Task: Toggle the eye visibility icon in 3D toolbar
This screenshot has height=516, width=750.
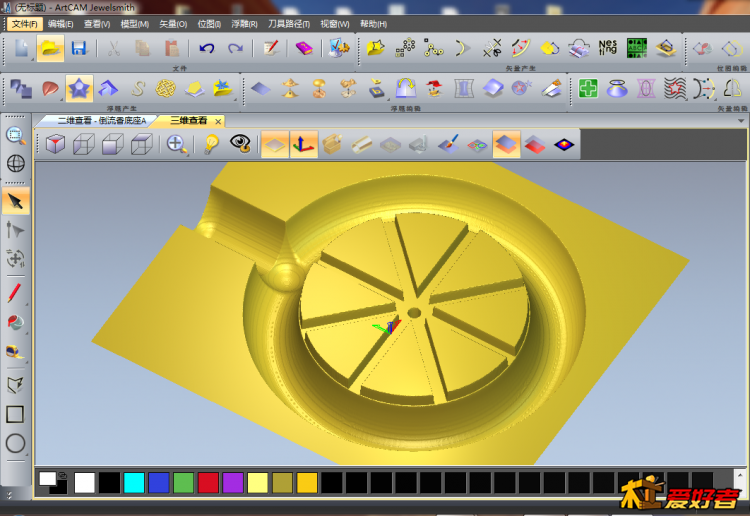Action: [x=240, y=144]
